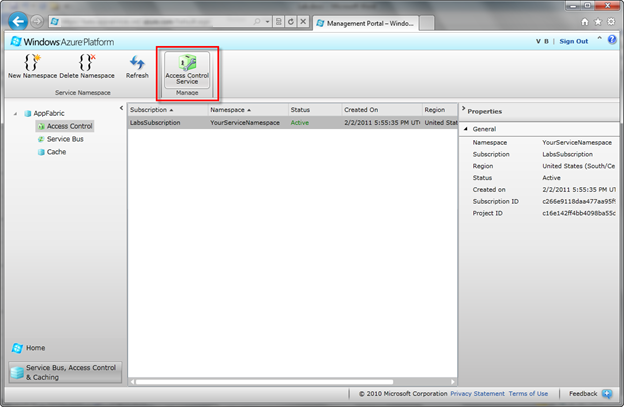Click the address bar search magnifier
624x407 pixels.
(x=257, y=21)
